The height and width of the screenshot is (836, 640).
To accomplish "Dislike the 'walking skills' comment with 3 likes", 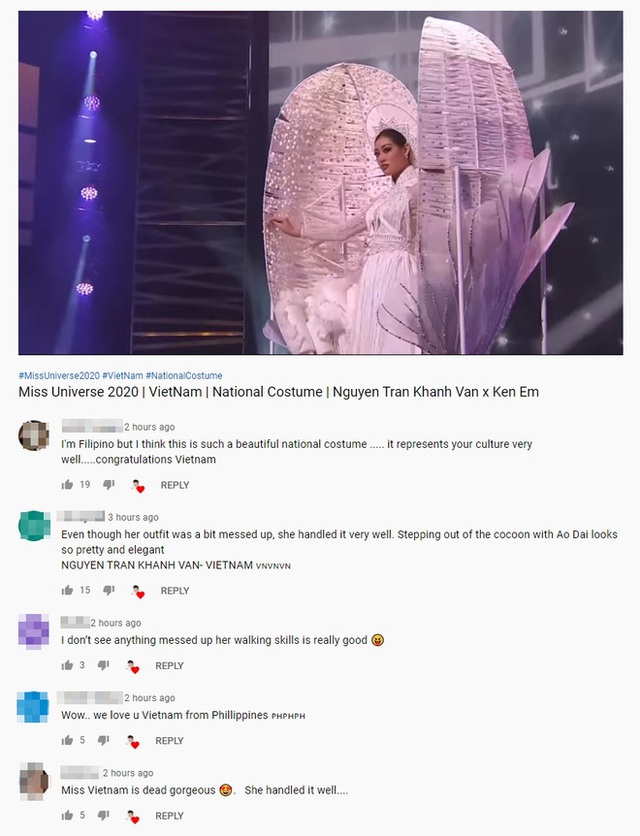I will [x=103, y=665].
